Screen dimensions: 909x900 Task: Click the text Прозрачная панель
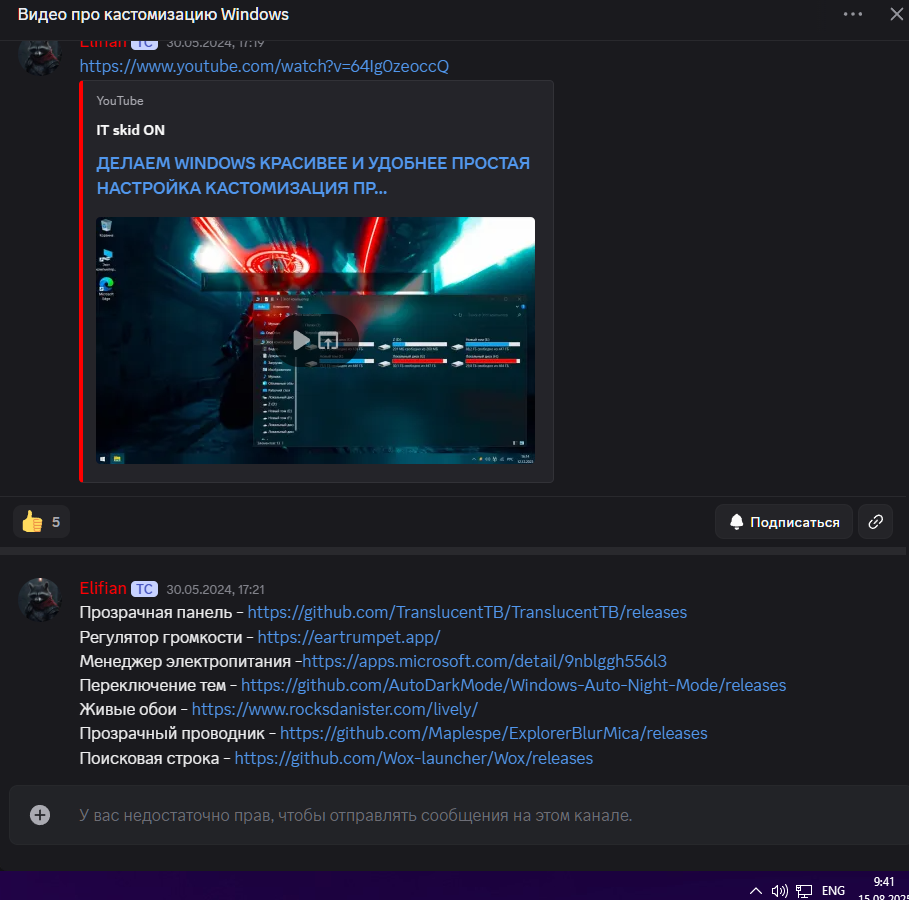pos(155,612)
